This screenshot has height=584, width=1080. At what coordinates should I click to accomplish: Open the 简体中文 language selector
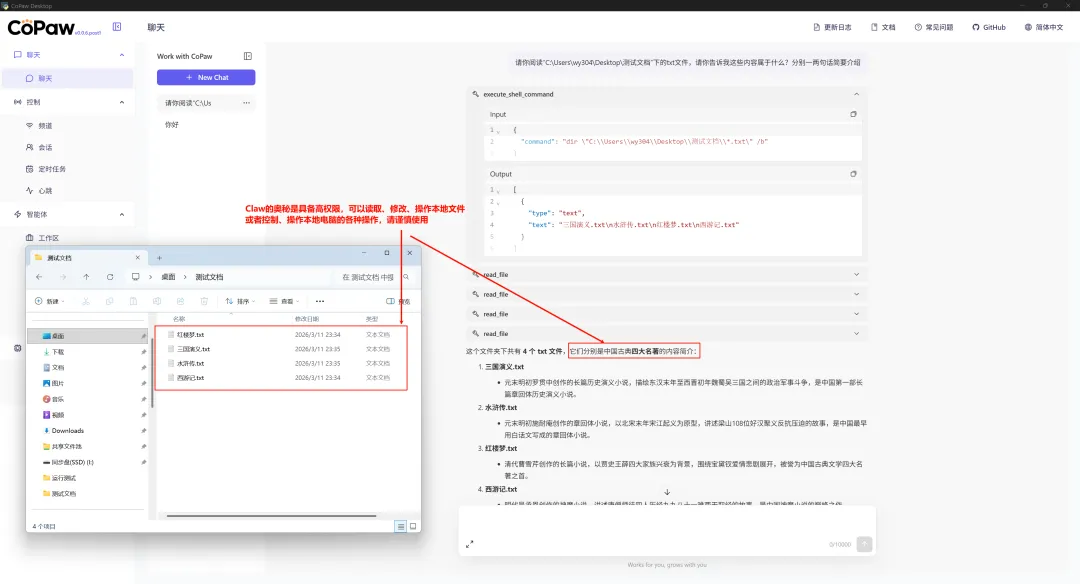[x=1043, y=27]
